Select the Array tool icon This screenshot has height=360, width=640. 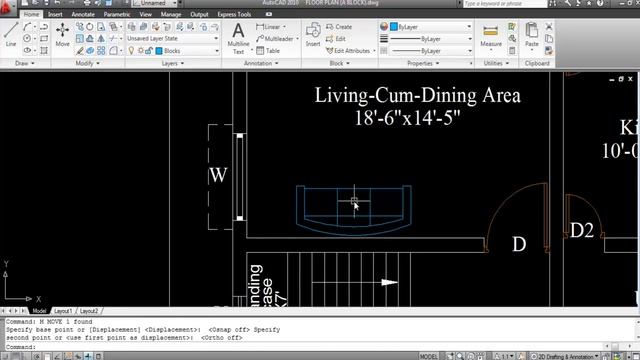101,51
